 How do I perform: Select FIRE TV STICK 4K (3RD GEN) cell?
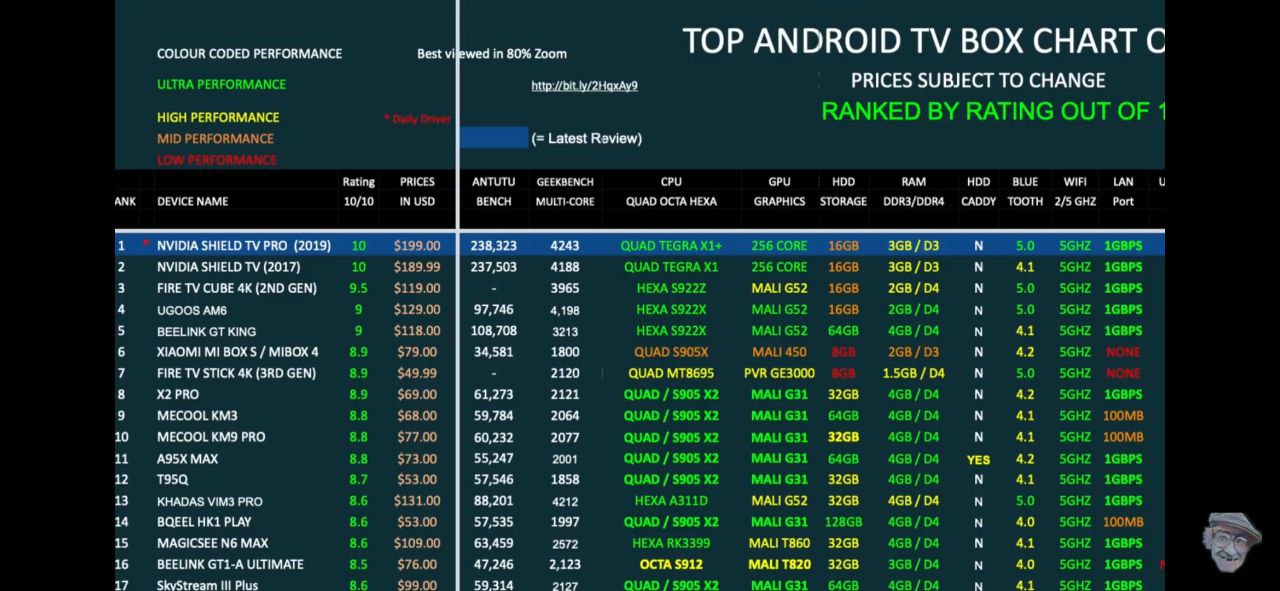[x=236, y=373]
